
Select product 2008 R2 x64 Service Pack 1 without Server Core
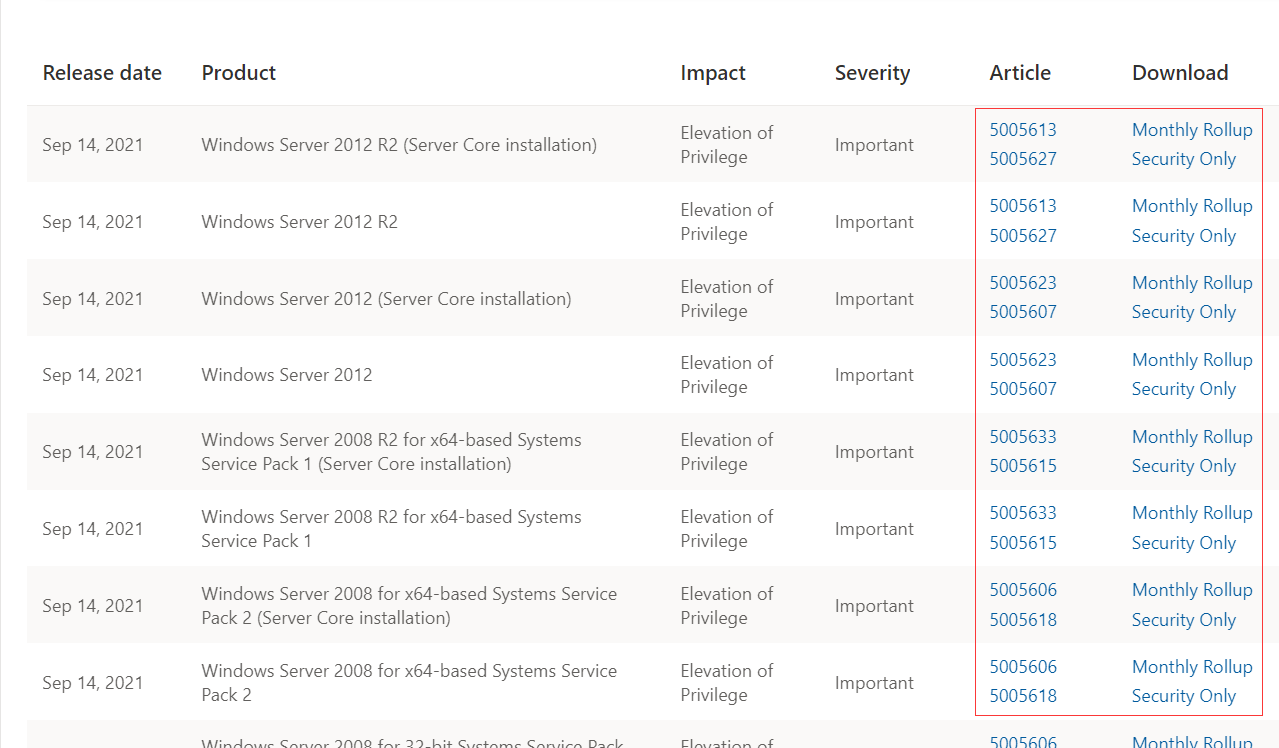391,529
